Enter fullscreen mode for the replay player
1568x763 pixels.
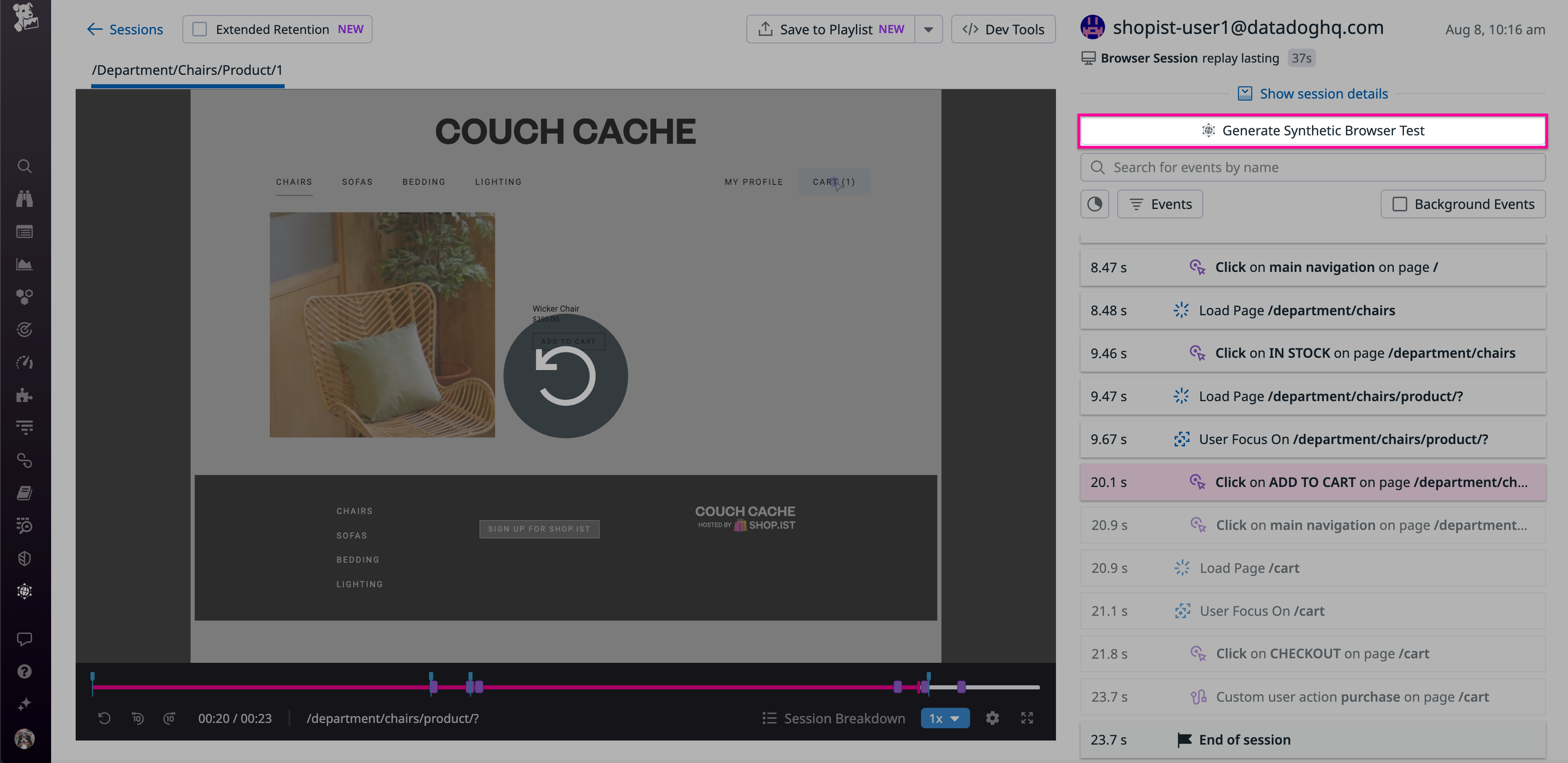tap(1027, 718)
